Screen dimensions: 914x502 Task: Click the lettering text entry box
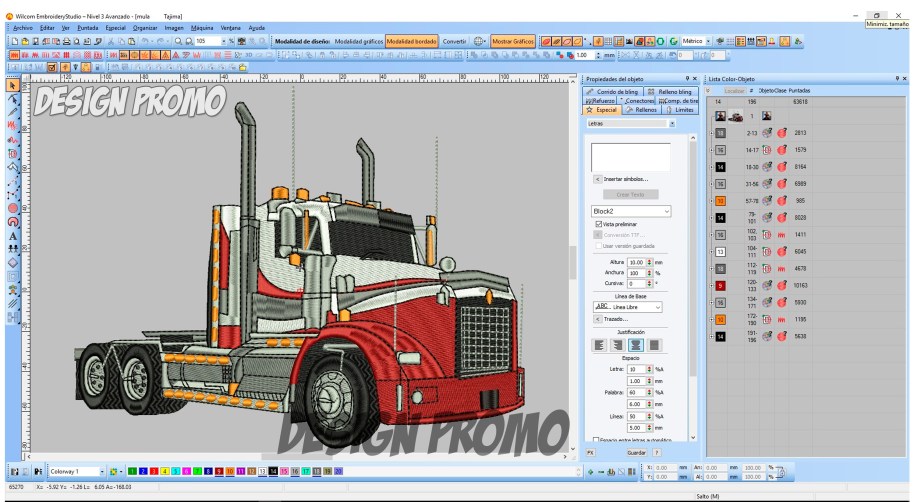(x=630, y=156)
